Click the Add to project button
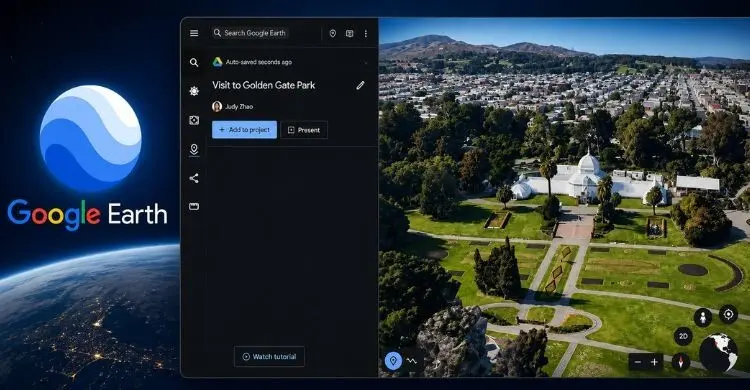This screenshot has height=390, width=750. coord(244,130)
